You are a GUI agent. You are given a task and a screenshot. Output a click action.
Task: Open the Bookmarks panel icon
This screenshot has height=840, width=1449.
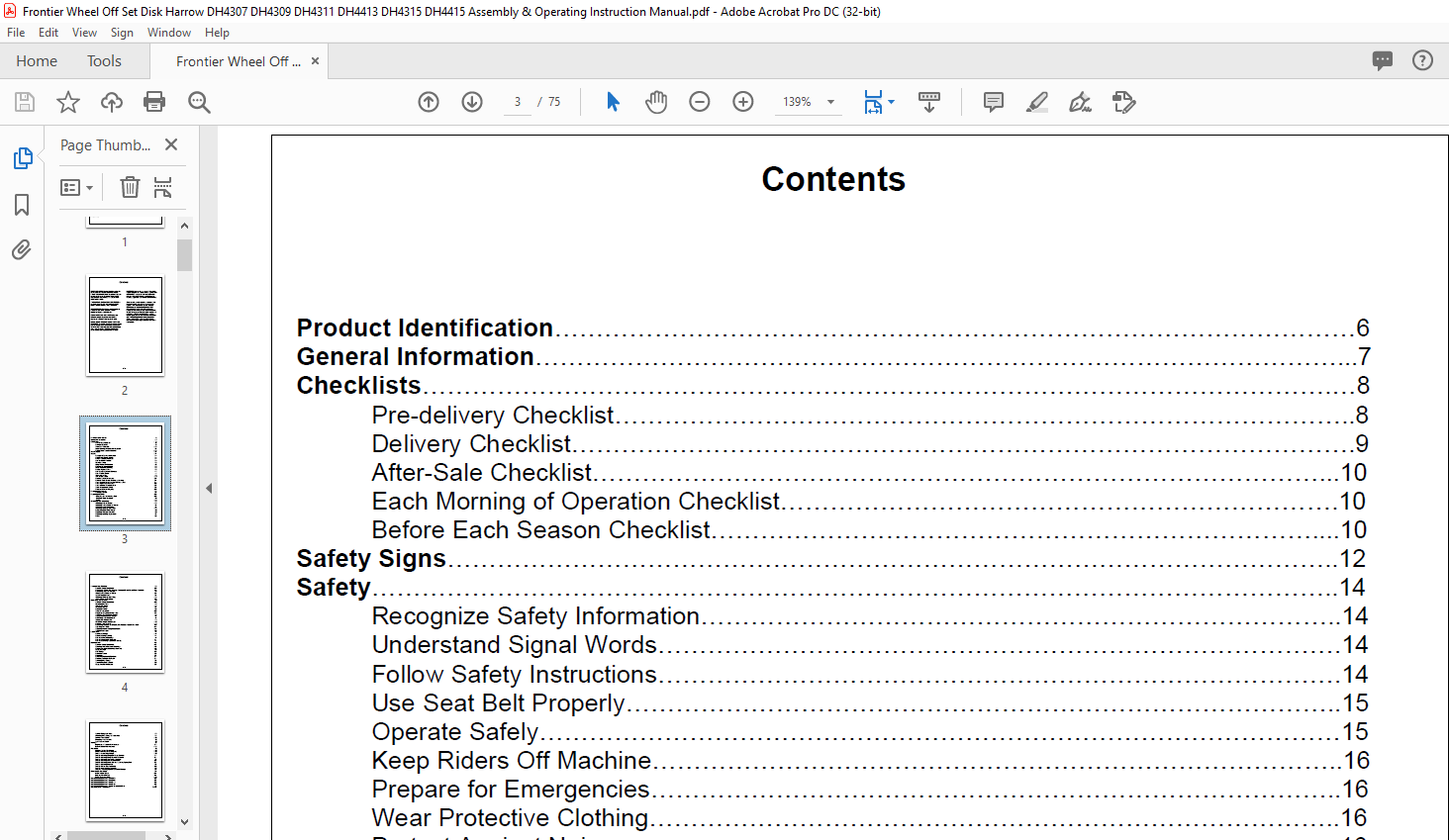pos(22,205)
